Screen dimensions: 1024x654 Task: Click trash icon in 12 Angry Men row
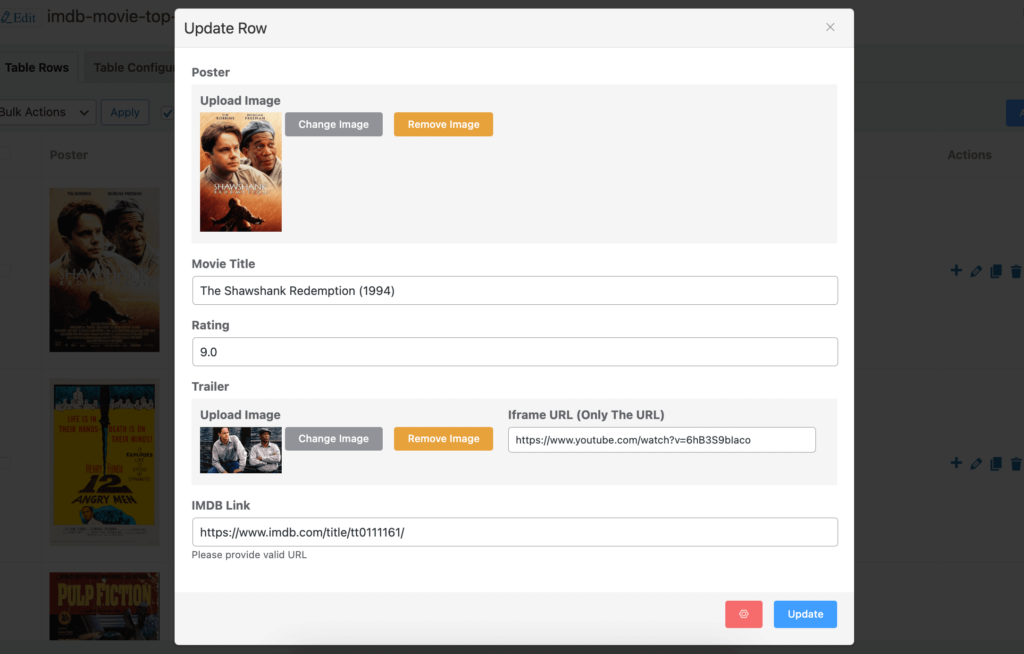point(1016,464)
